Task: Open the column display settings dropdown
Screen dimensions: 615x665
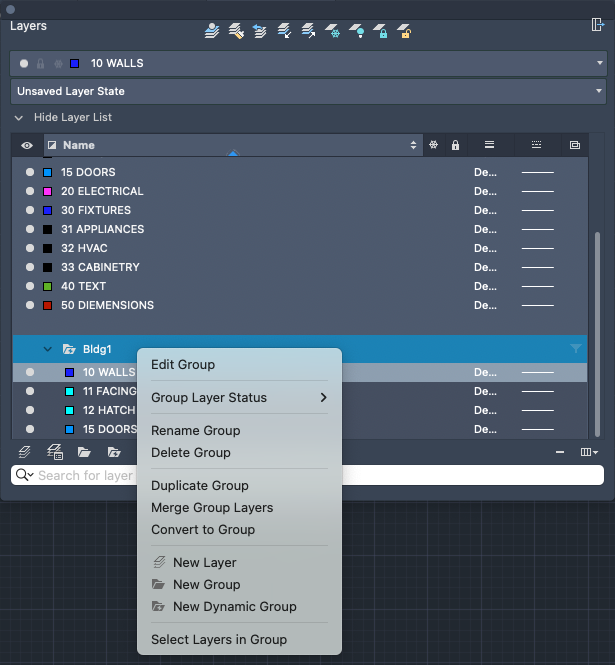Action: point(589,452)
